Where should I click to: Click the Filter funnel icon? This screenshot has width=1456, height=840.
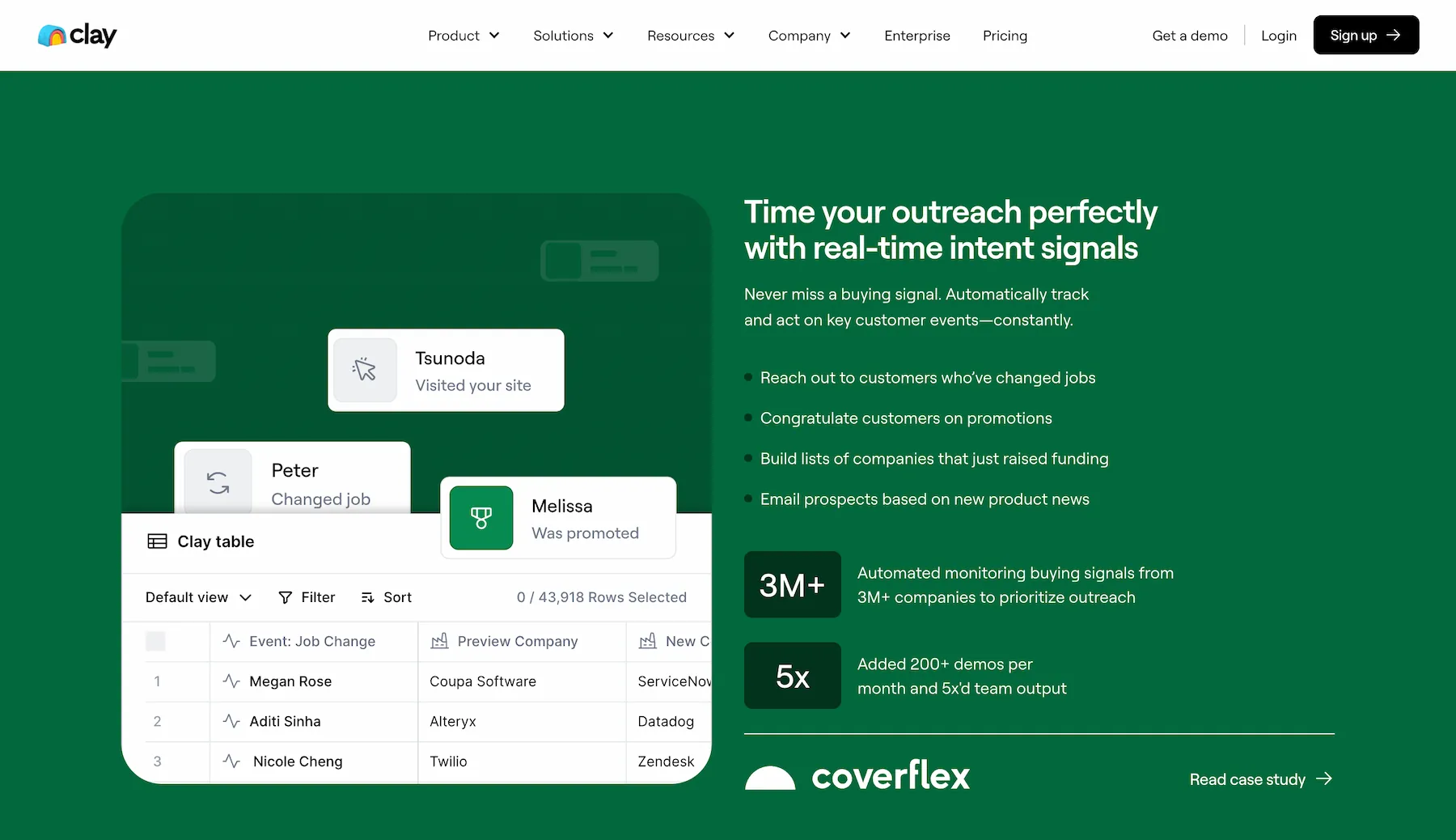coord(285,597)
